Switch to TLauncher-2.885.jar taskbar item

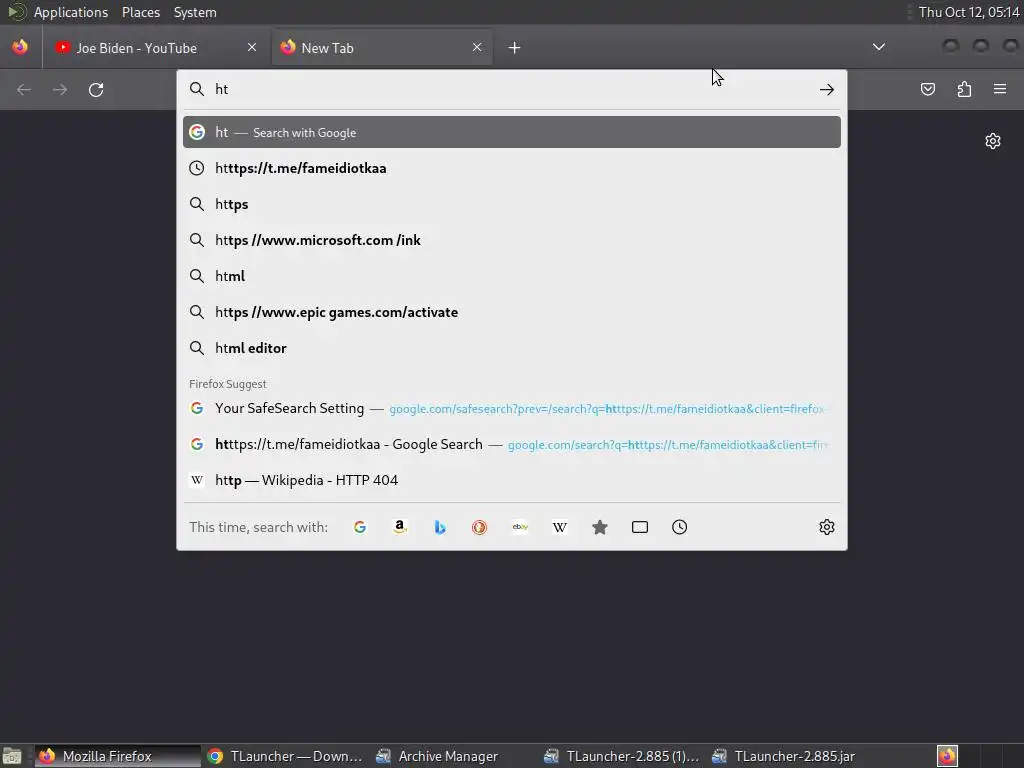pos(790,756)
